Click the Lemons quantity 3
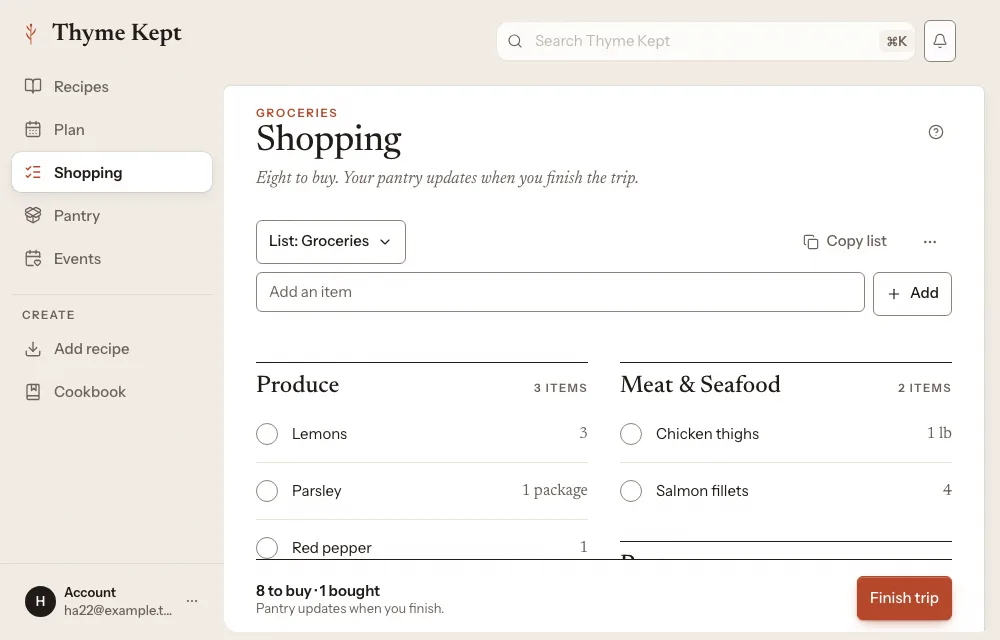This screenshot has height=640, width=1000. point(583,433)
